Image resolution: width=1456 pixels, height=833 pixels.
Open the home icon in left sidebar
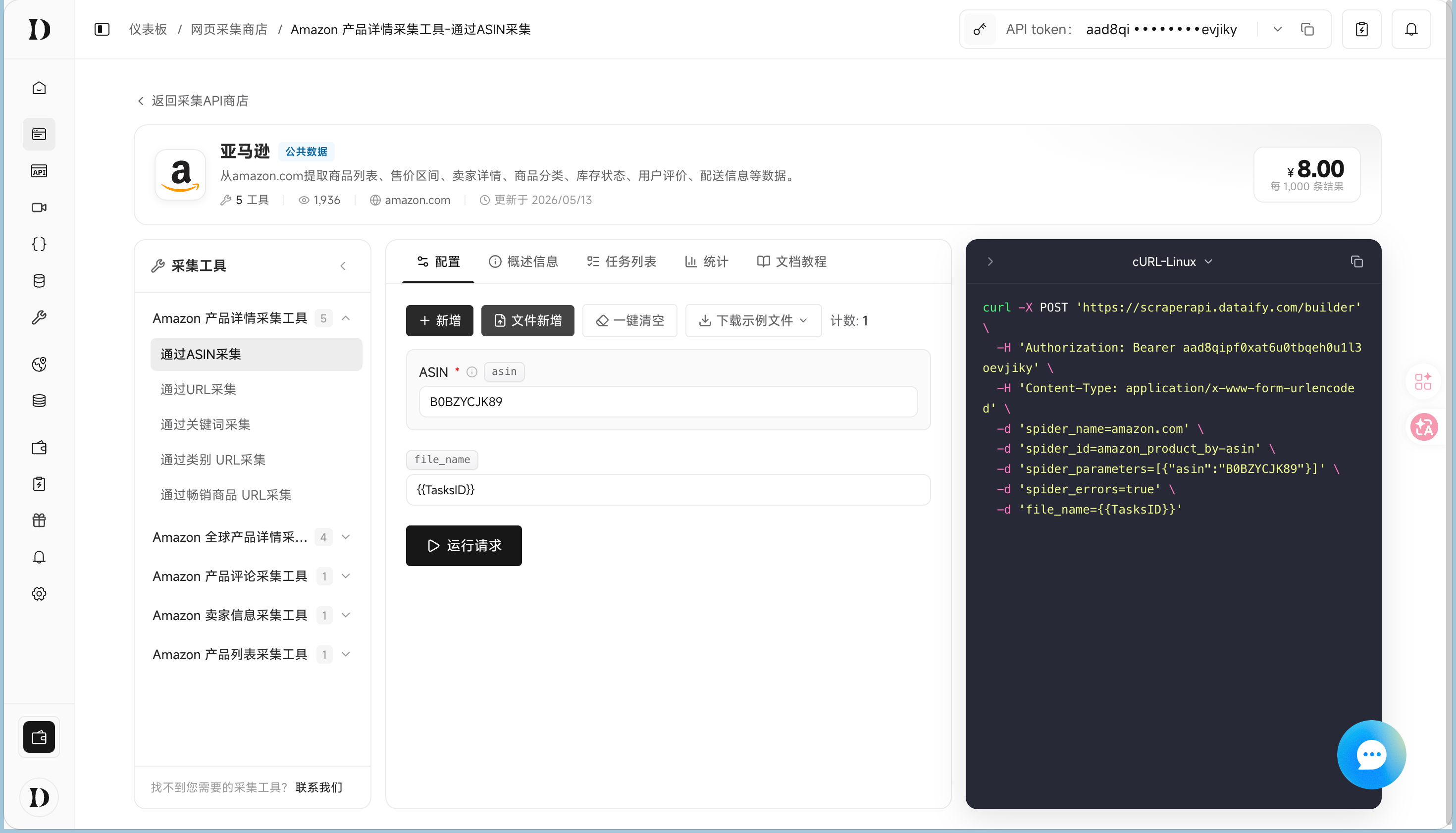tap(39, 88)
